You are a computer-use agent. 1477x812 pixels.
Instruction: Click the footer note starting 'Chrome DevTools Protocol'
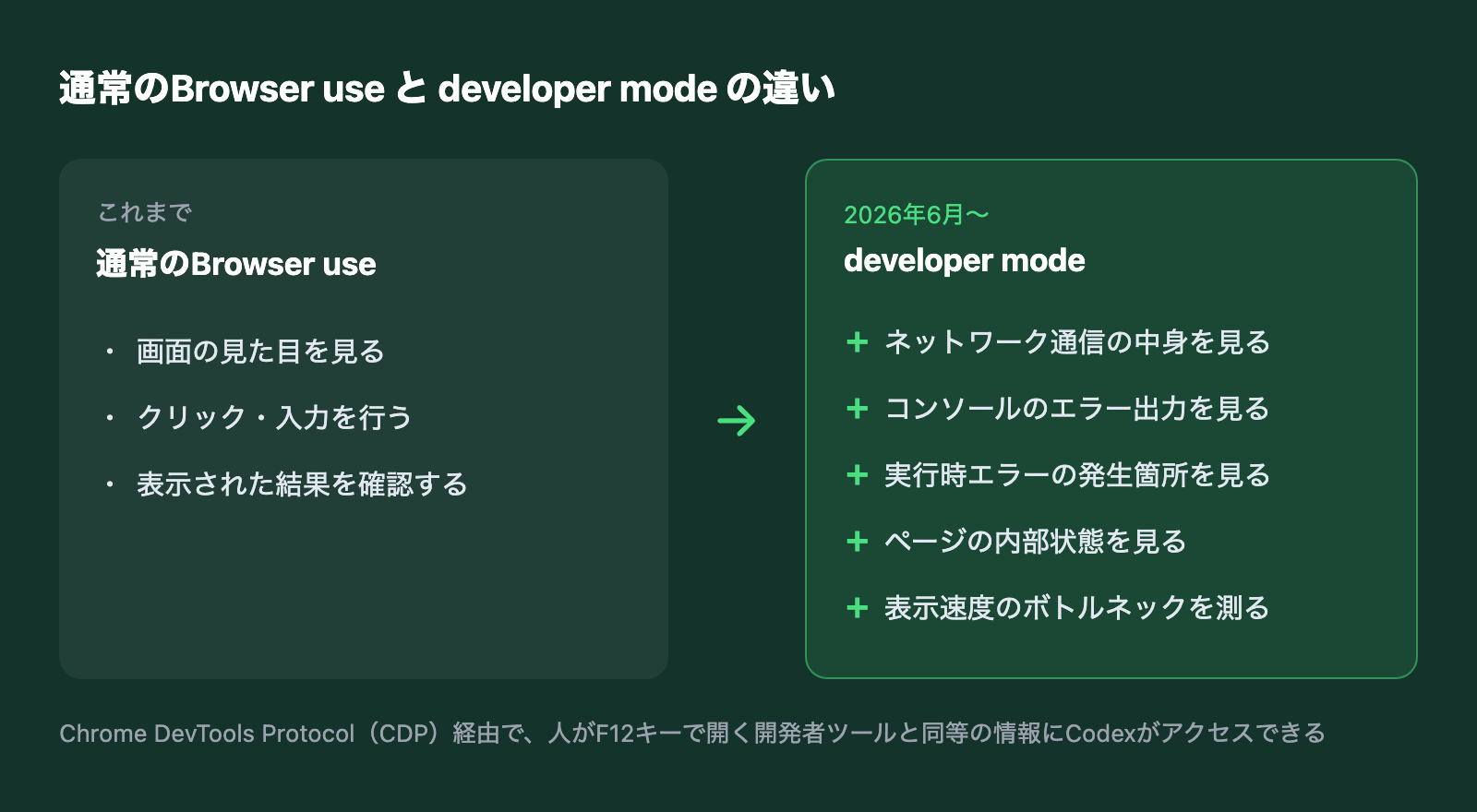pos(692,734)
